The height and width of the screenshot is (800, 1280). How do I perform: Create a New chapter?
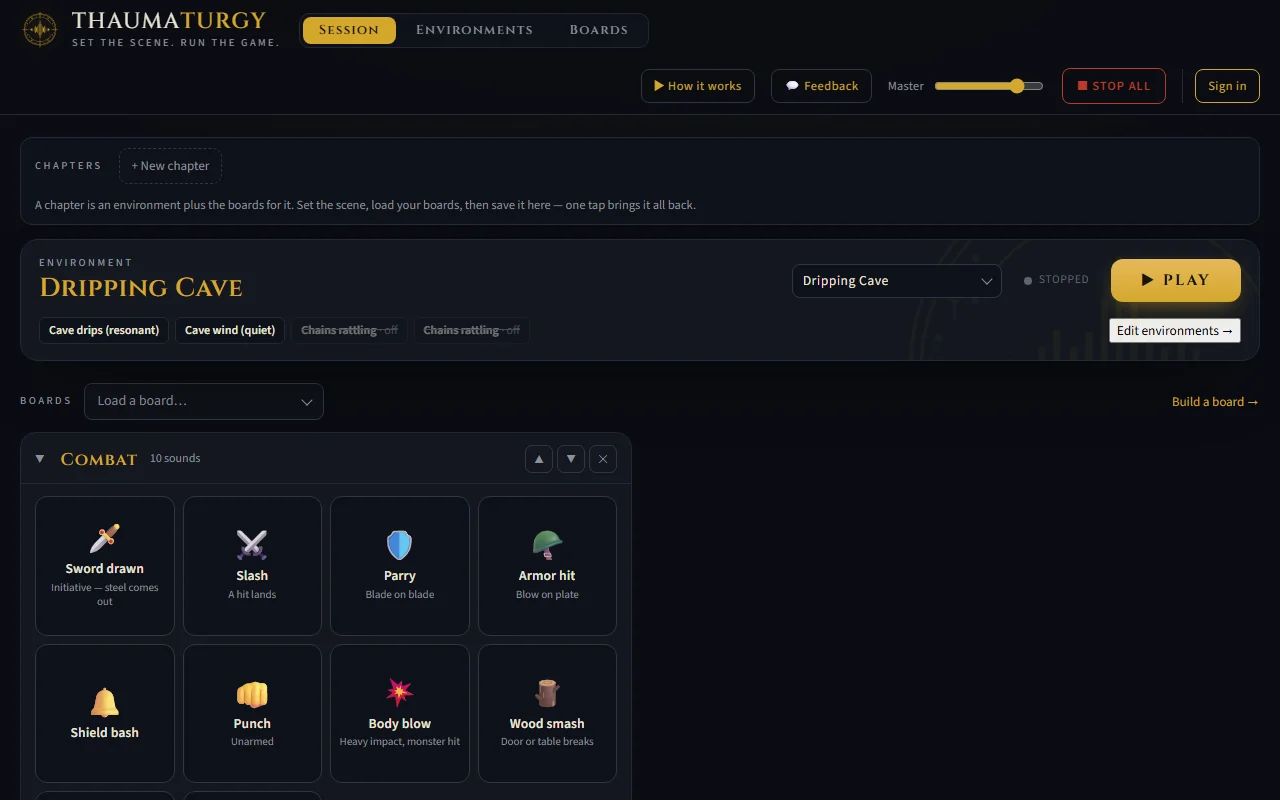tap(170, 166)
